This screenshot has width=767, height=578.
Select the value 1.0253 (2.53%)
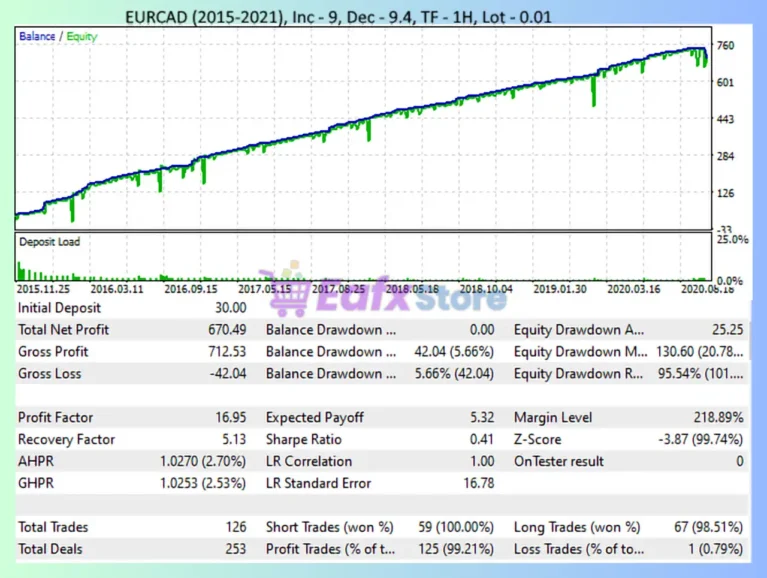203,483
